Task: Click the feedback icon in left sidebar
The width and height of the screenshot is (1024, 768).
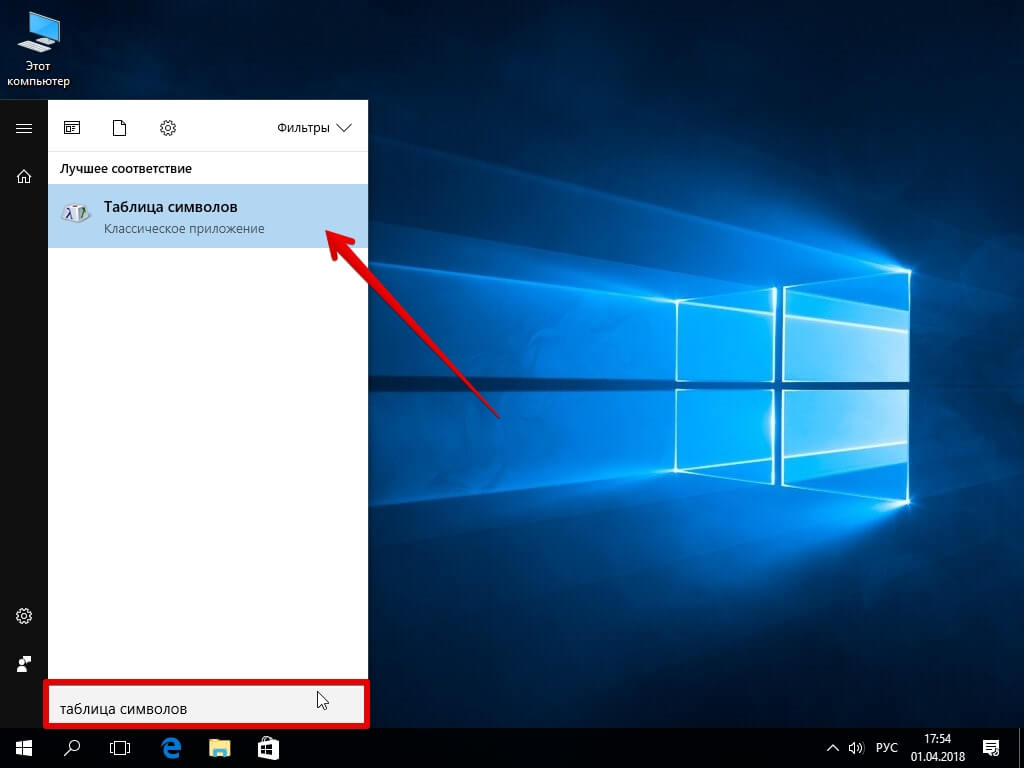Action: (x=24, y=663)
